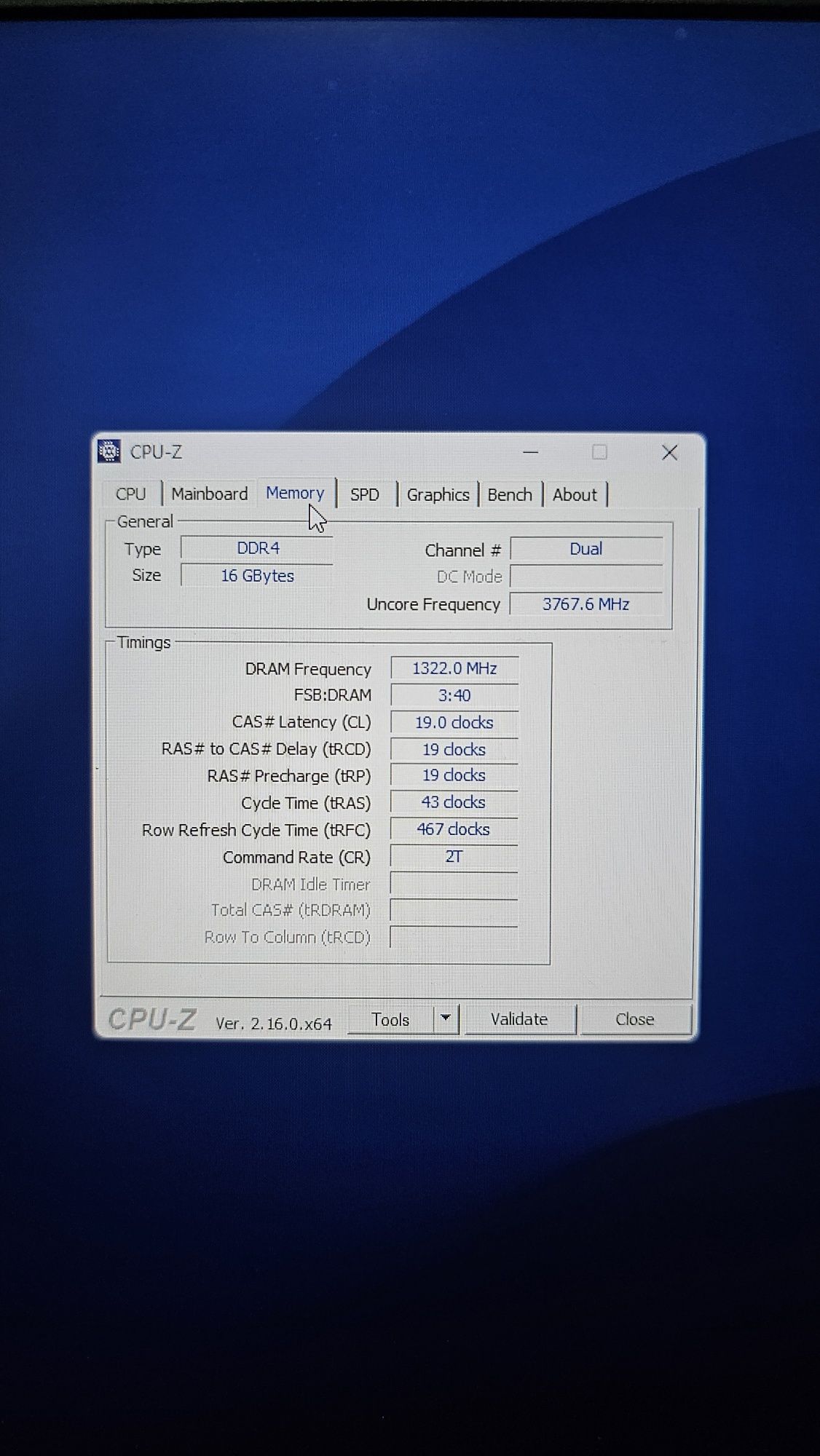Close CPU-Z with the X button
The width and height of the screenshot is (820, 1456).
(669, 452)
